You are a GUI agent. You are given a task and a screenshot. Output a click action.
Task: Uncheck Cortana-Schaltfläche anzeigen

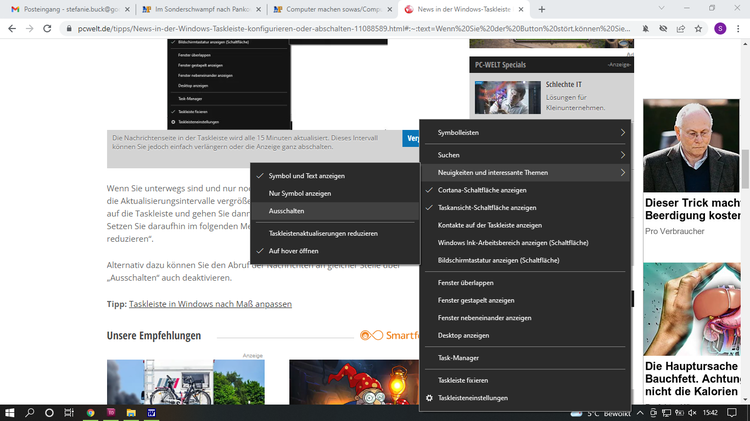pos(482,190)
